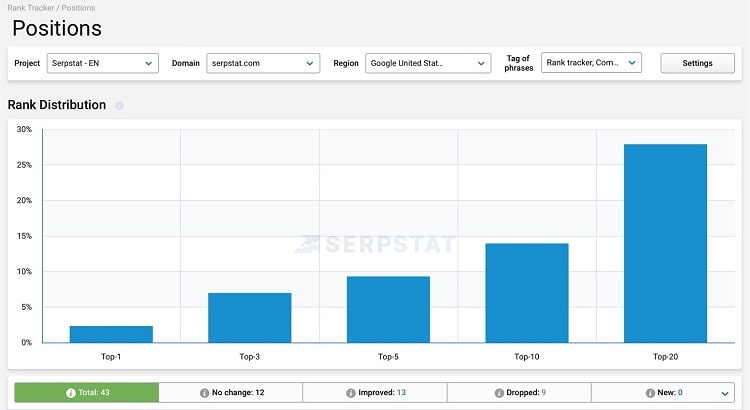
Task: Select the Top-5 bar in Rank Distribution
Action: click(x=388, y=310)
